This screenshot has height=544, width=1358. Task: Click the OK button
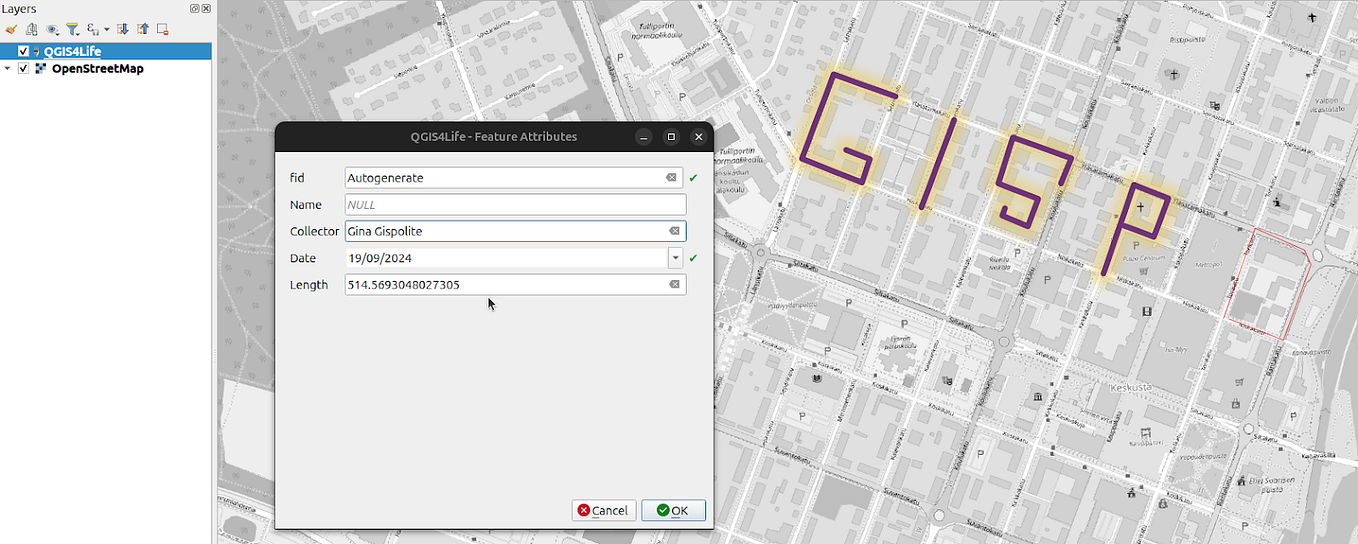673,510
